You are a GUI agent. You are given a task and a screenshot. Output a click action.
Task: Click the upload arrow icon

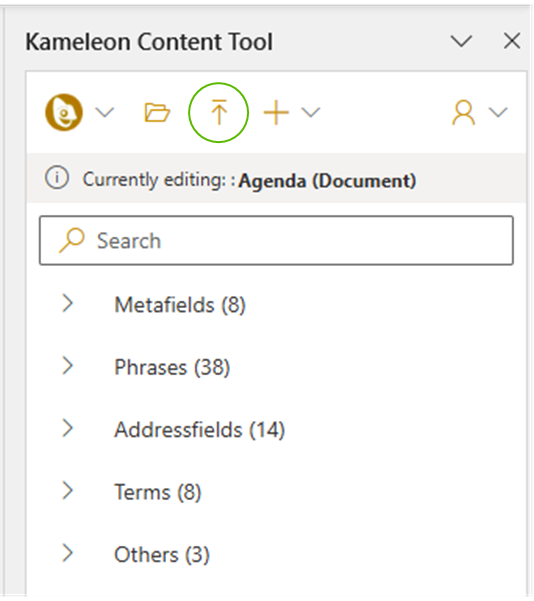click(219, 112)
